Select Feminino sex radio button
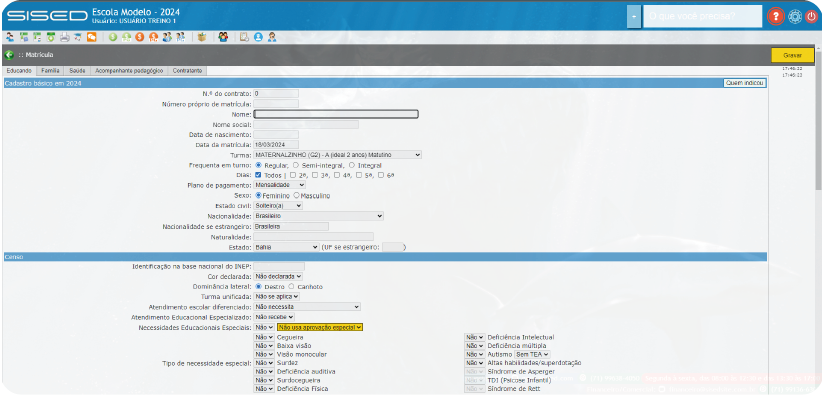 [x=258, y=195]
